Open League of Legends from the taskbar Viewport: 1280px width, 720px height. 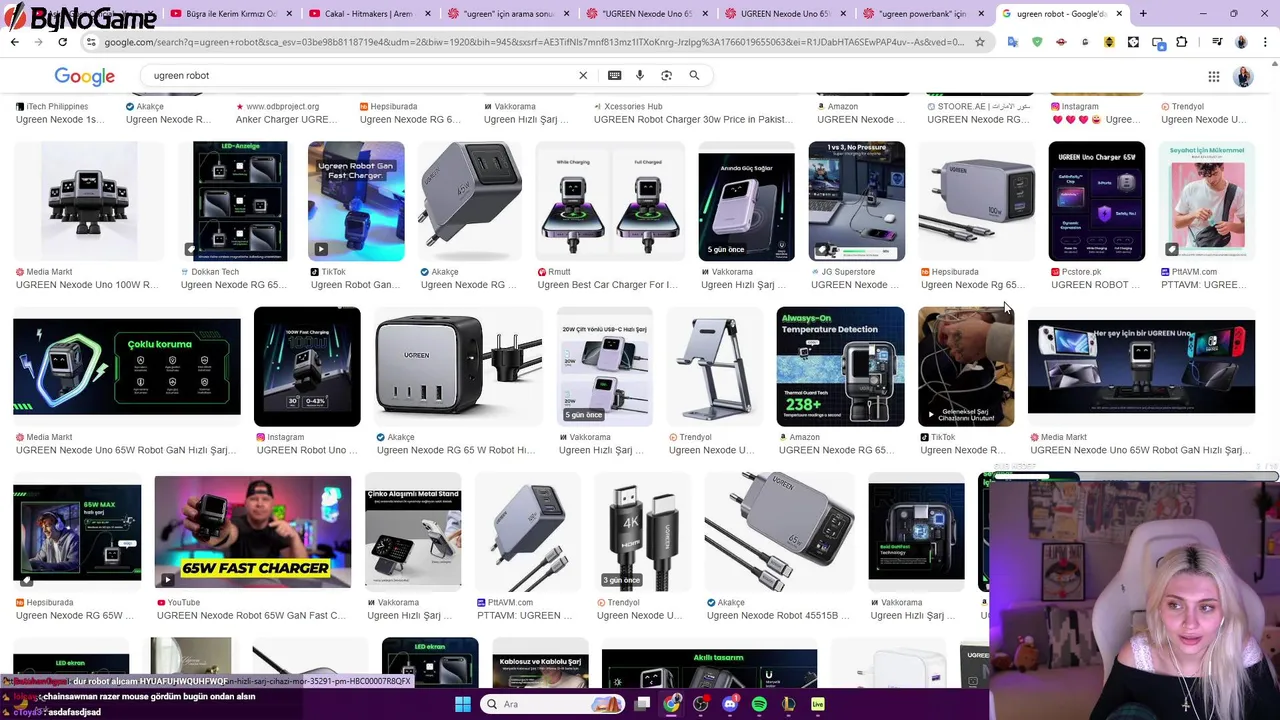(x=788, y=704)
